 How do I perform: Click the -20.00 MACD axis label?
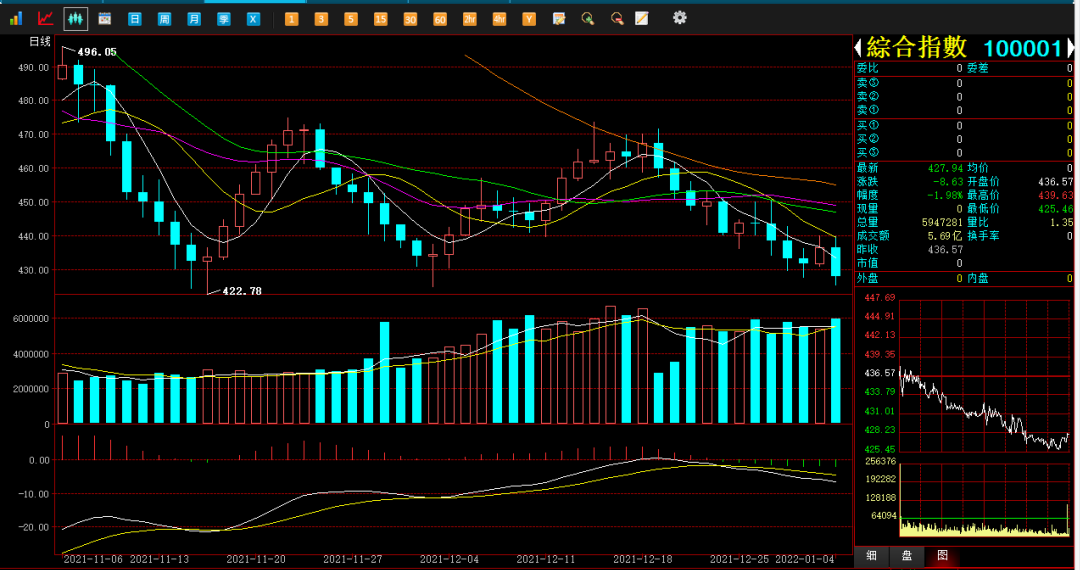pyautogui.click(x=34, y=527)
